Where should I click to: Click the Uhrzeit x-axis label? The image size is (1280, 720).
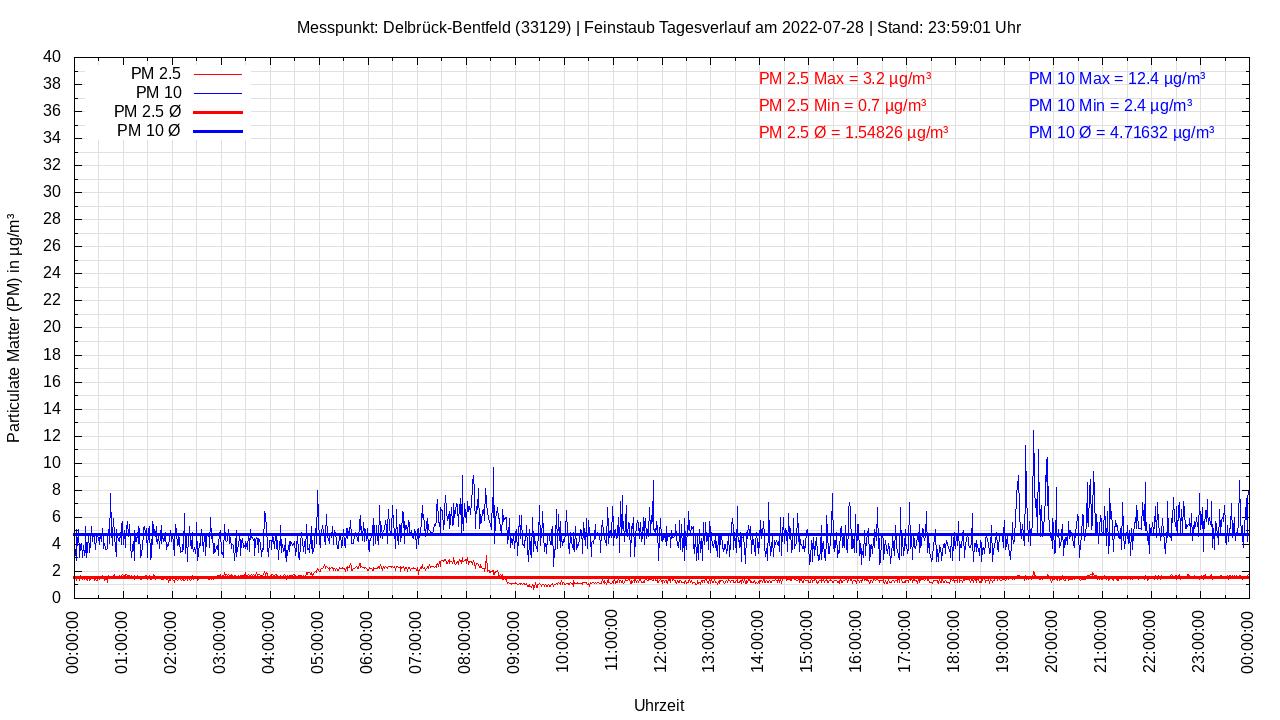pos(659,705)
